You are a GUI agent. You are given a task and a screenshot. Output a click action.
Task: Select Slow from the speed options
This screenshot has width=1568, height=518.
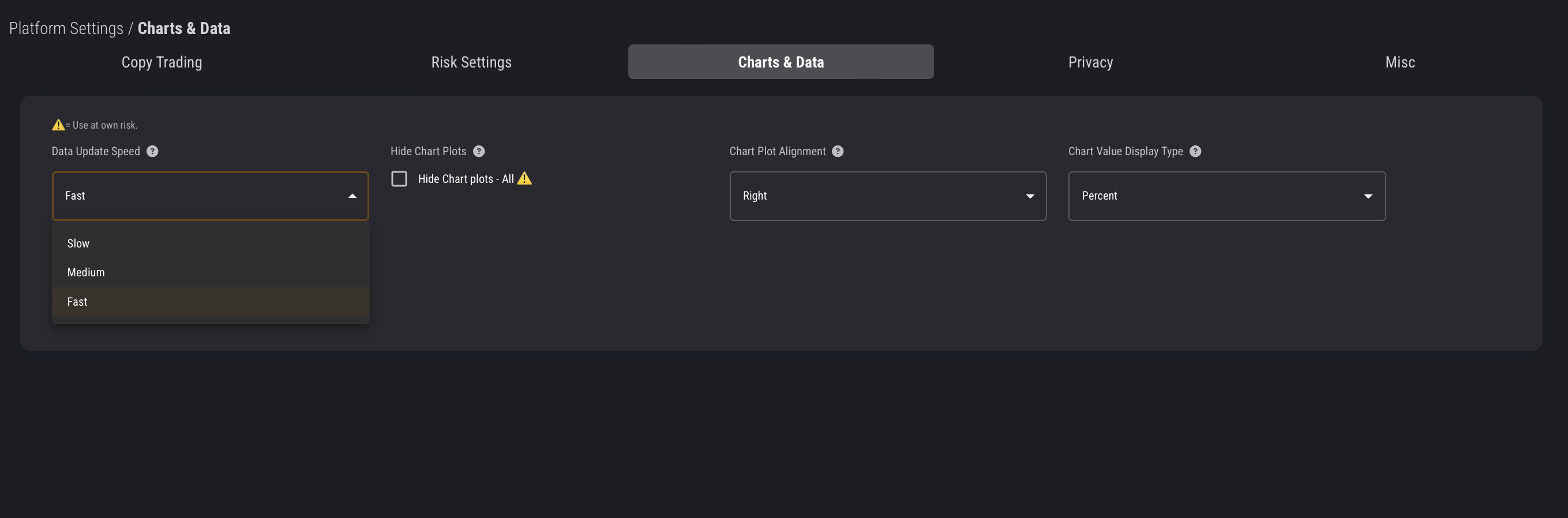coord(78,243)
